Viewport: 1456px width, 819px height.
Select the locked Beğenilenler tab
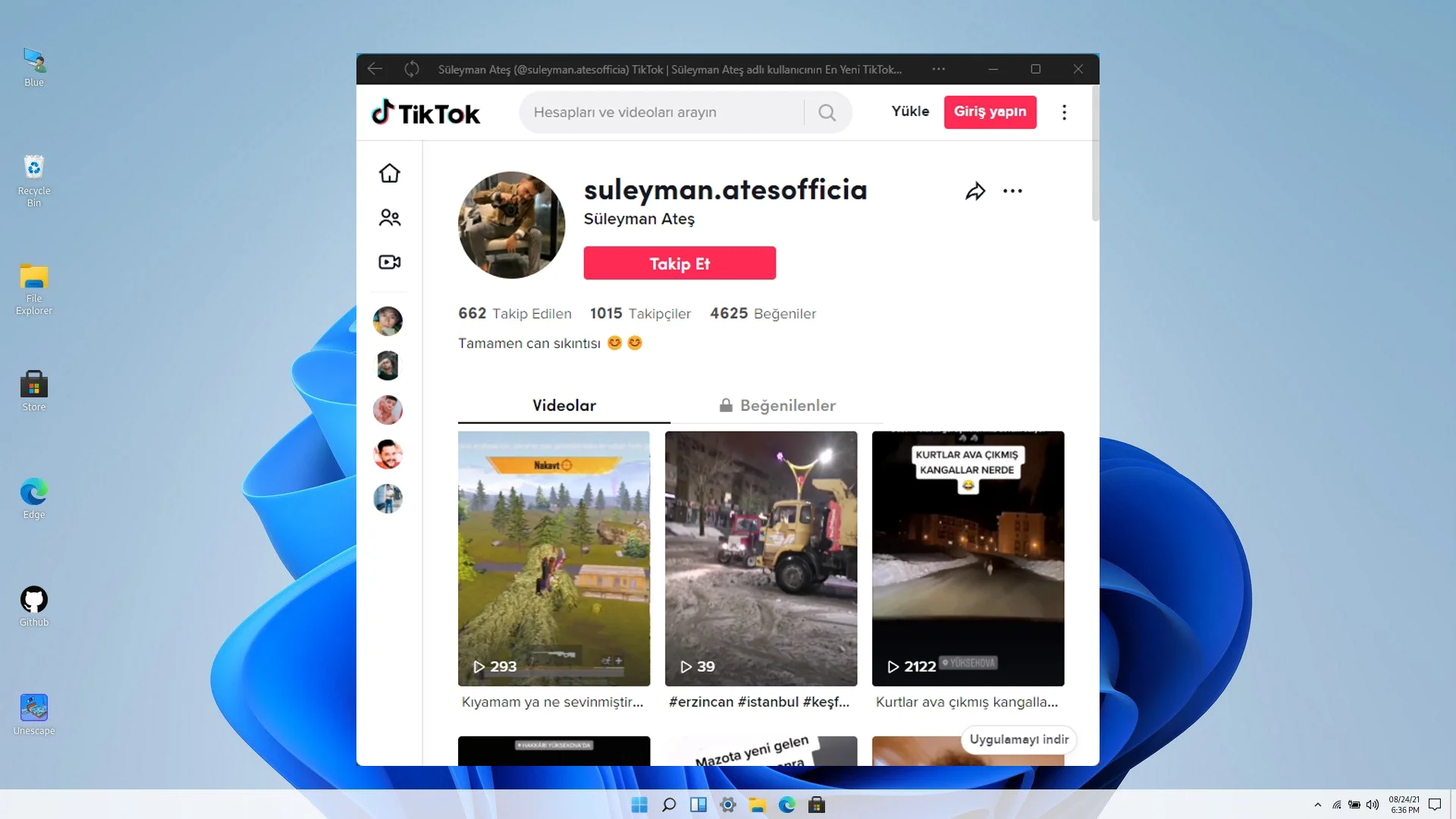(777, 406)
